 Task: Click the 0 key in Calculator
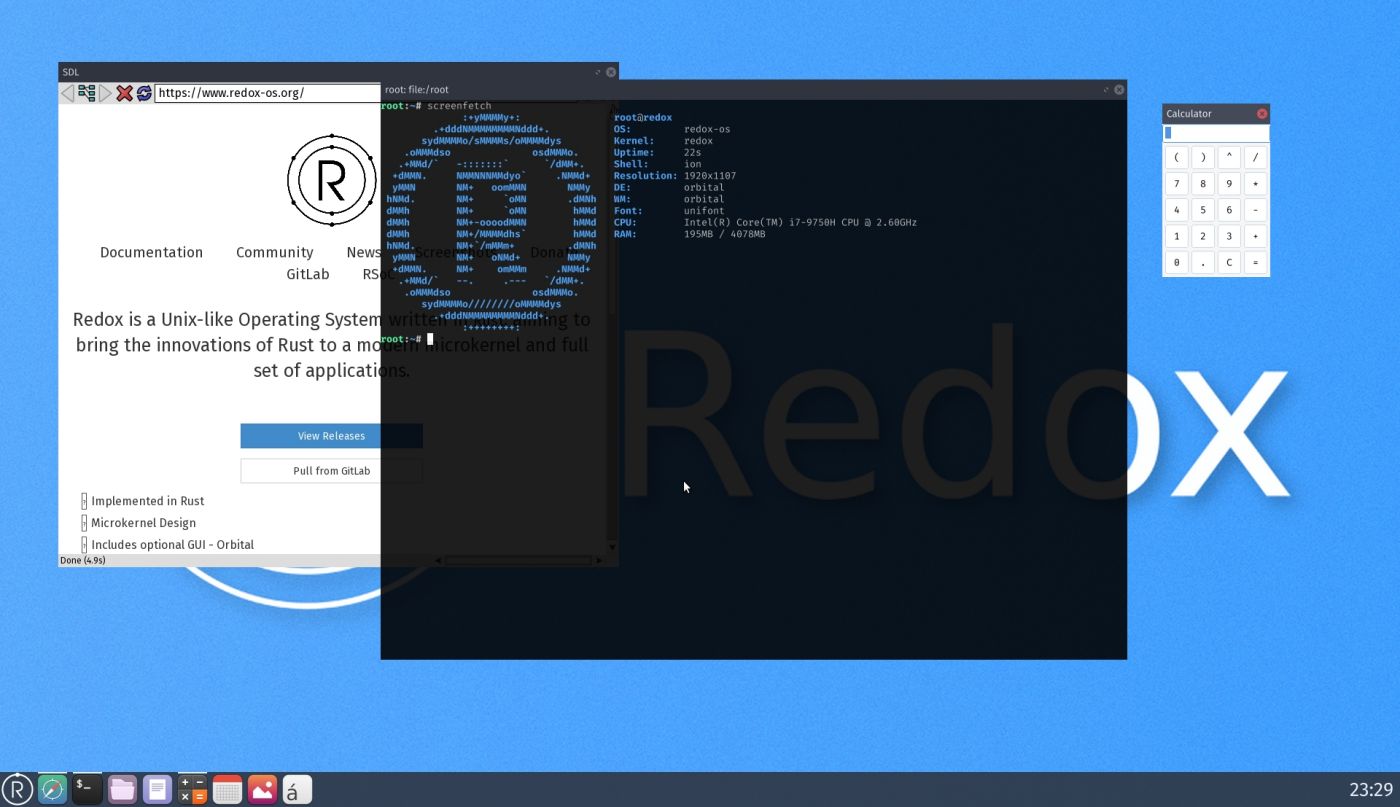tap(1177, 263)
